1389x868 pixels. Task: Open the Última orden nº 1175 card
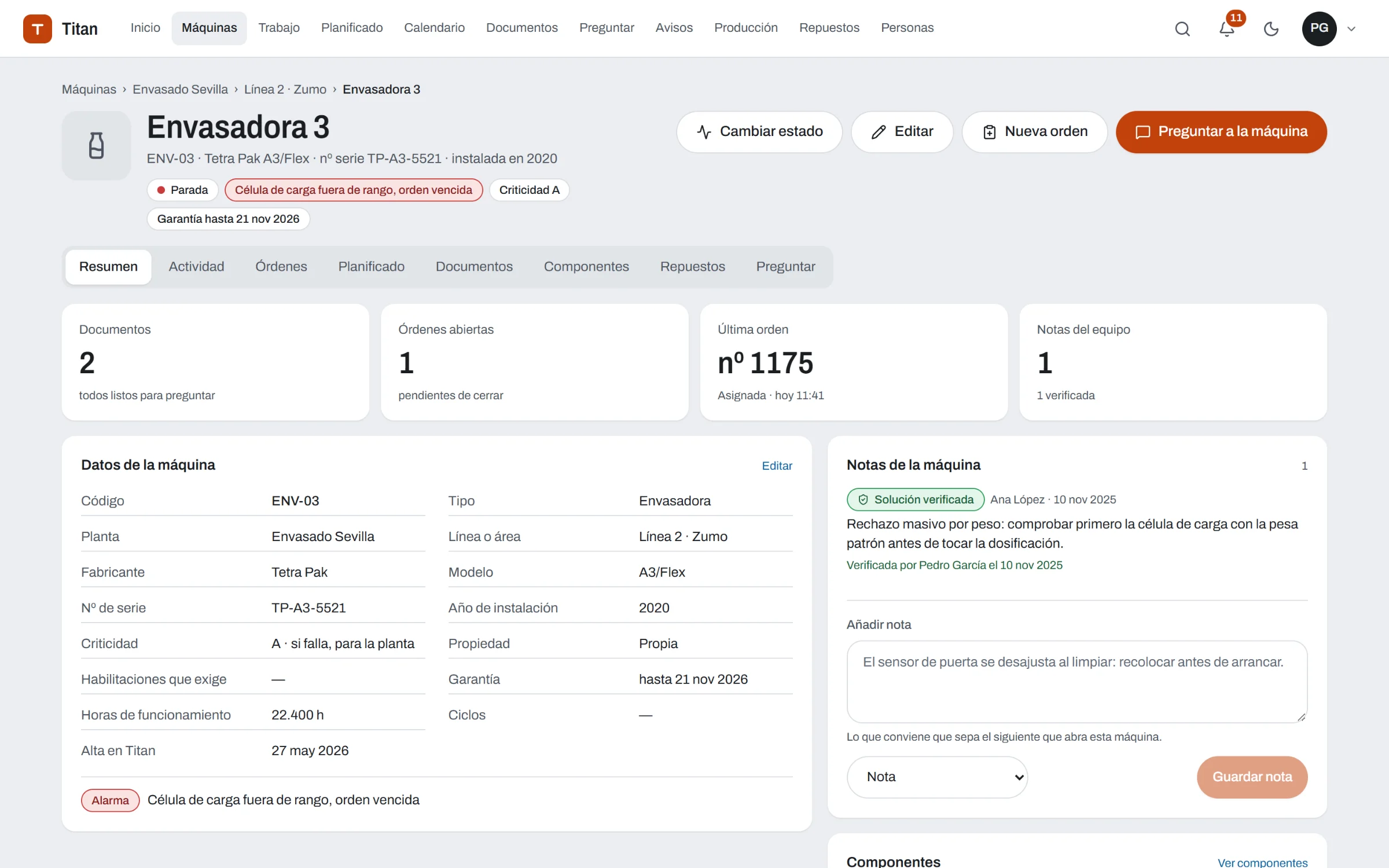pyautogui.click(x=854, y=362)
